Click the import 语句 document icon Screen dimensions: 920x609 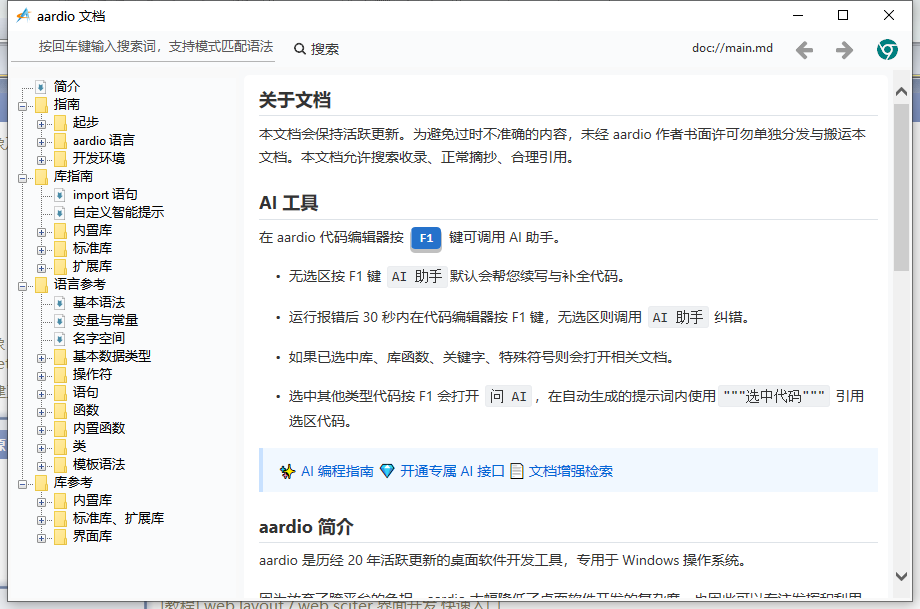pyautogui.click(x=59, y=195)
